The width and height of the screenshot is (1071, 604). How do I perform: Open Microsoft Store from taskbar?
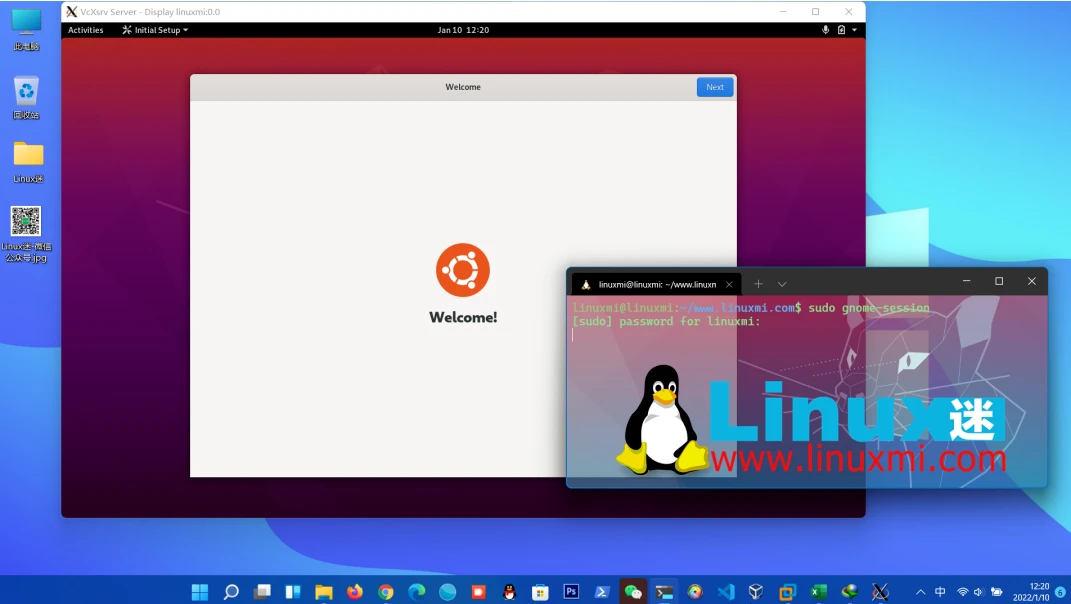point(540,592)
